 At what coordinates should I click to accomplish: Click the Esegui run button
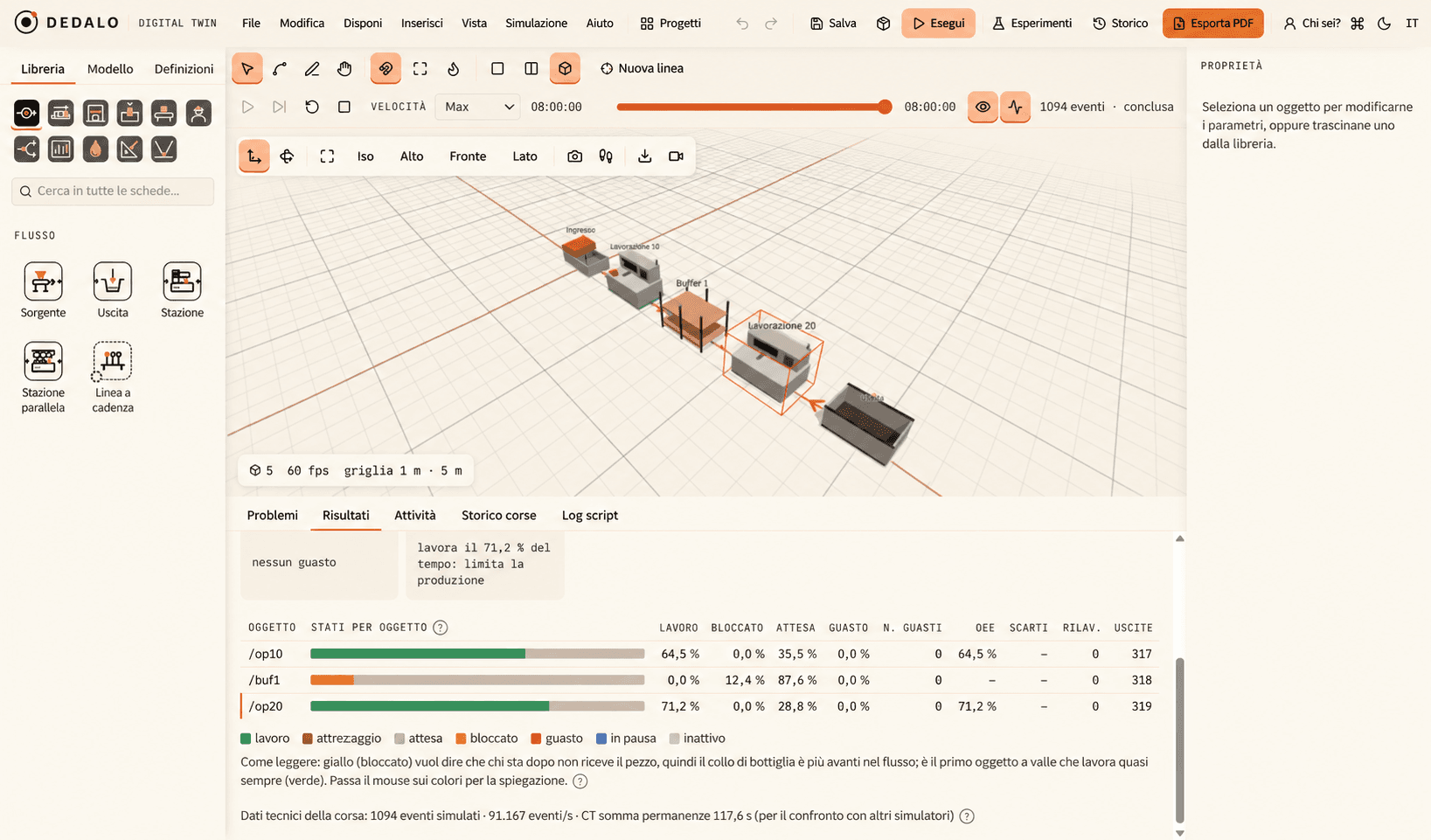(x=939, y=24)
